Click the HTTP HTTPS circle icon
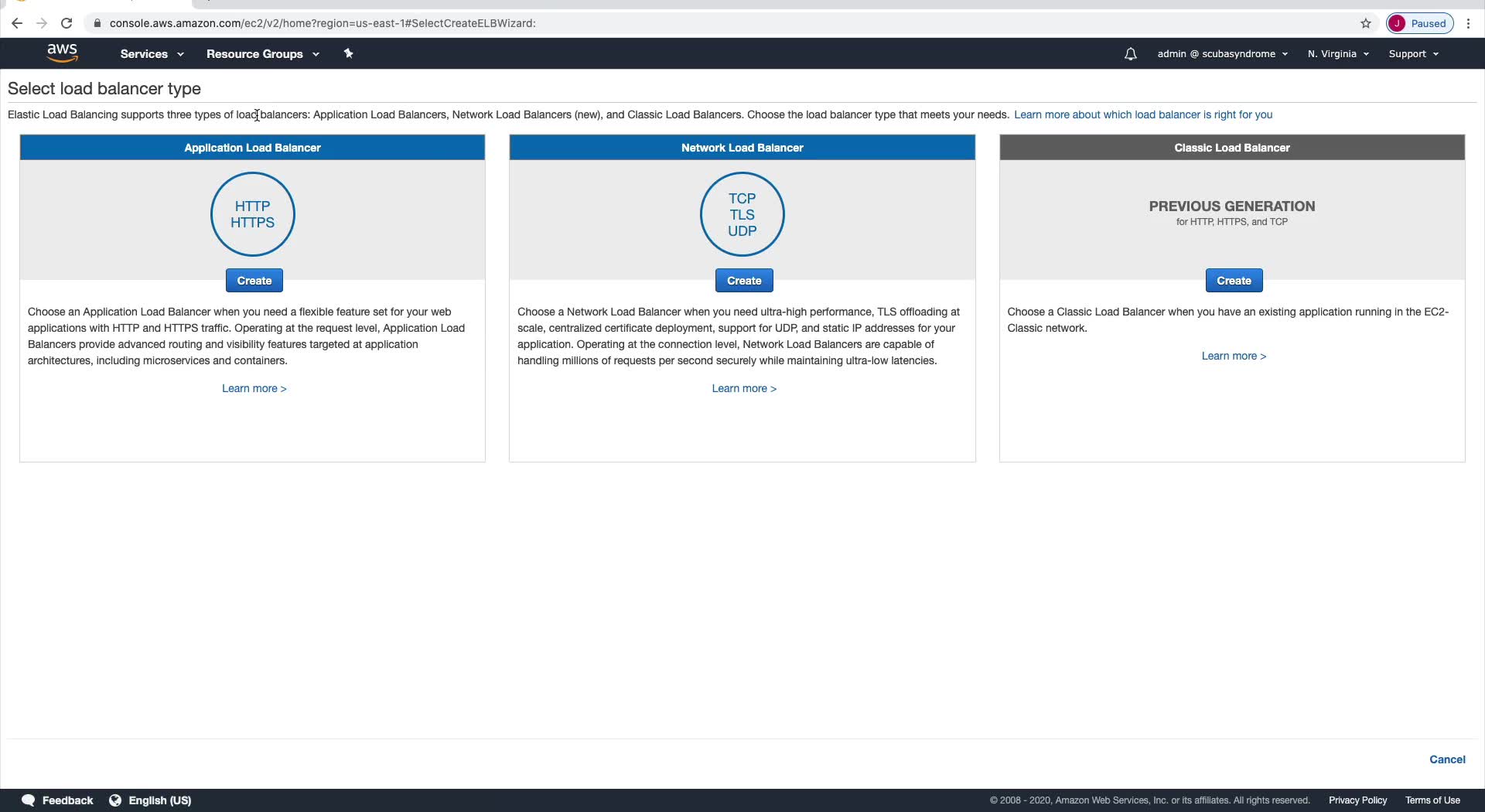 click(253, 214)
